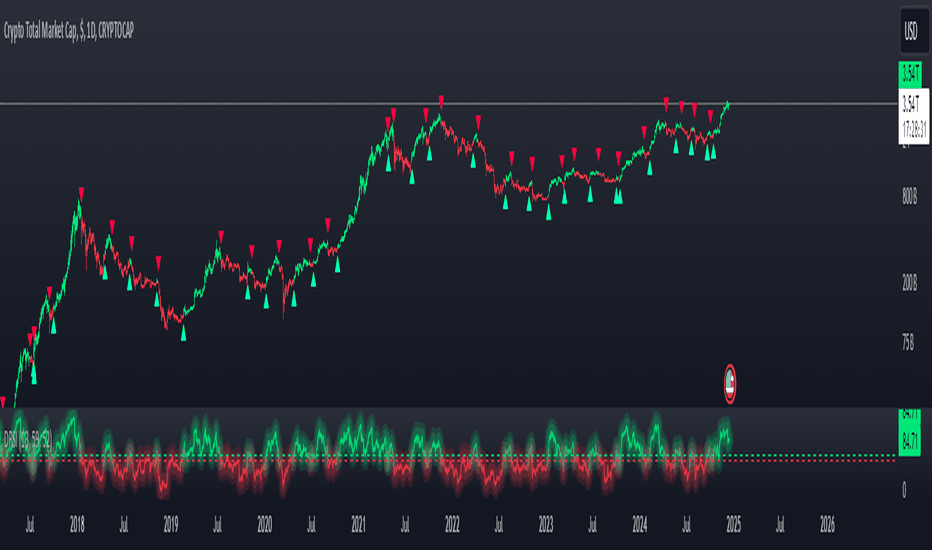Click the 2024 label on time axis
Viewport: 932px width, 550px height.
click(640, 524)
